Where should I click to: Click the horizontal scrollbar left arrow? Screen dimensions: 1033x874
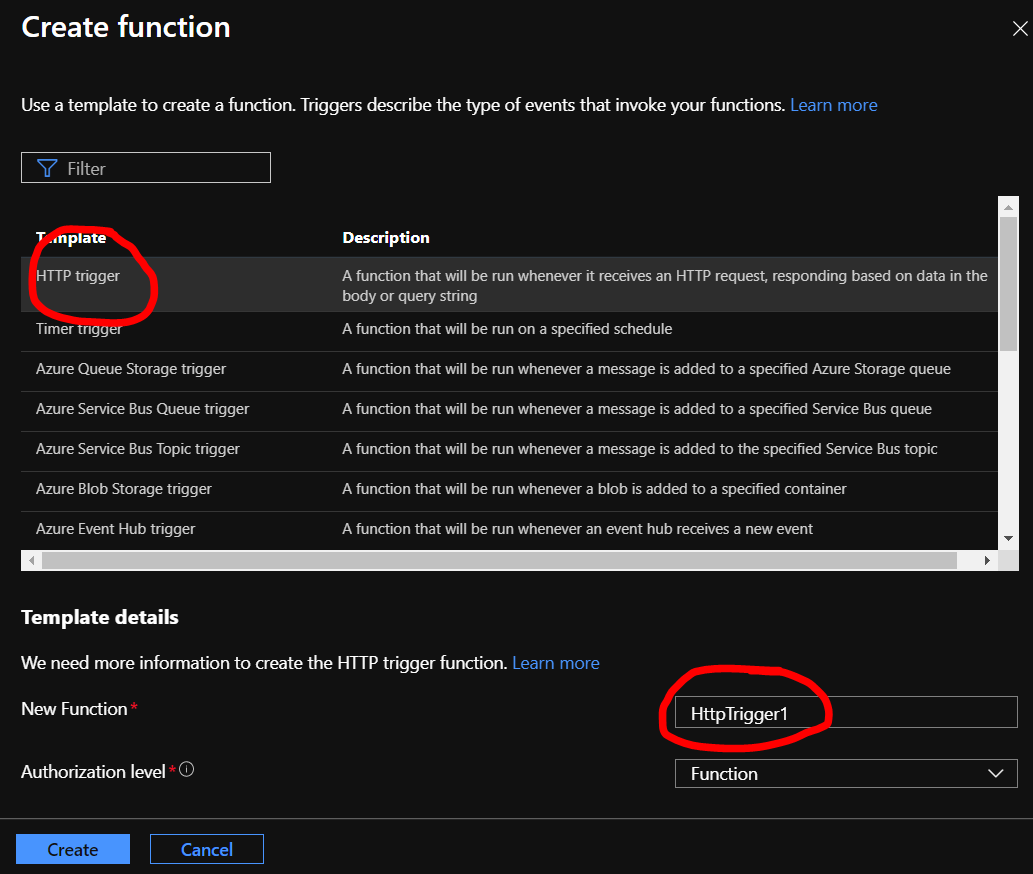pyautogui.click(x=32, y=560)
